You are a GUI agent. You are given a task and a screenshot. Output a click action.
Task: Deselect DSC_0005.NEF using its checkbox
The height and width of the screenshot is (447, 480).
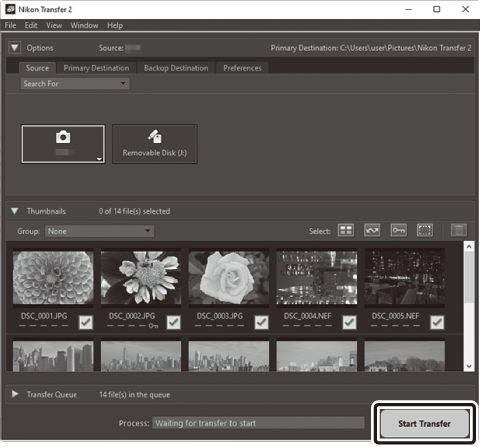[x=437, y=322]
